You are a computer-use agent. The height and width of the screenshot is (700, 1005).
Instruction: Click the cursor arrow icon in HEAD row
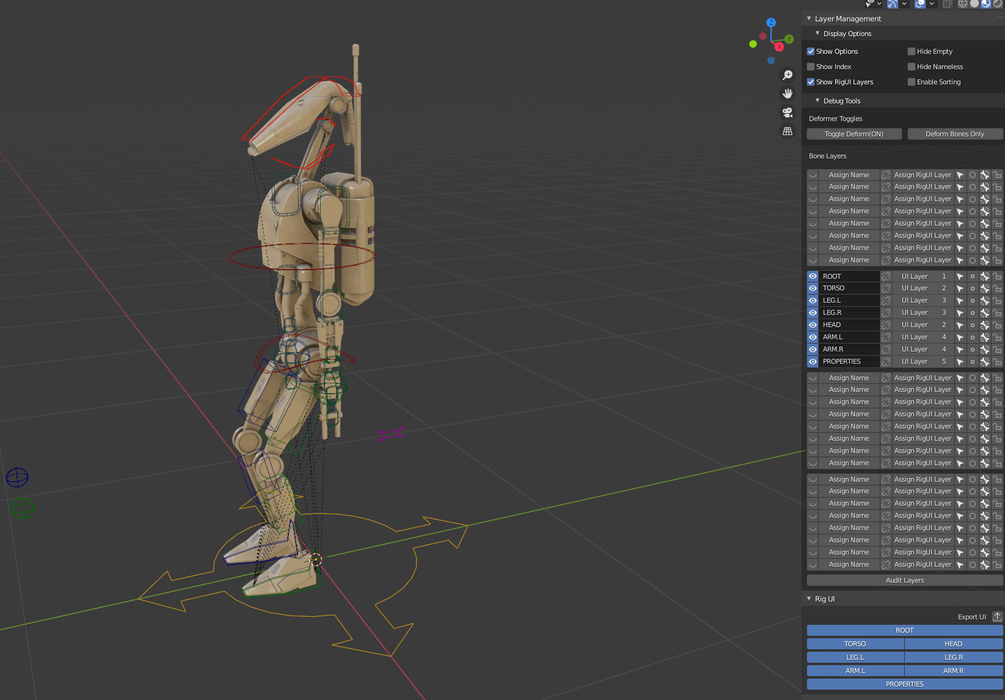point(959,325)
